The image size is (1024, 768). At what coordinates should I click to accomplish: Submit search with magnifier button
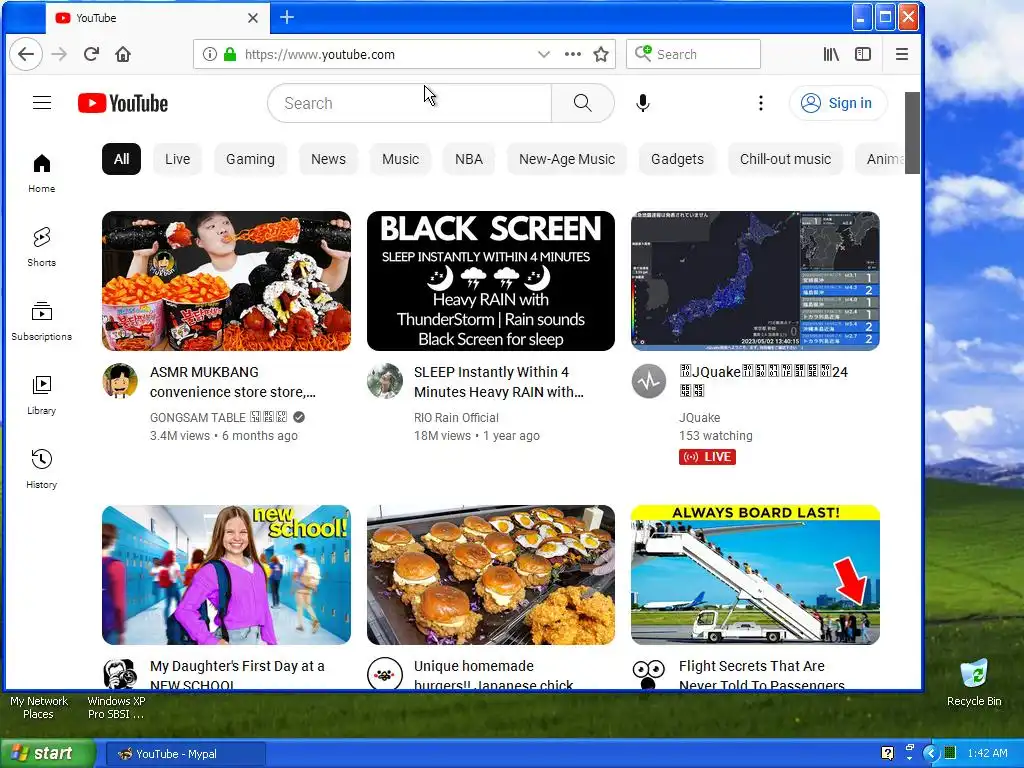(583, 103)
